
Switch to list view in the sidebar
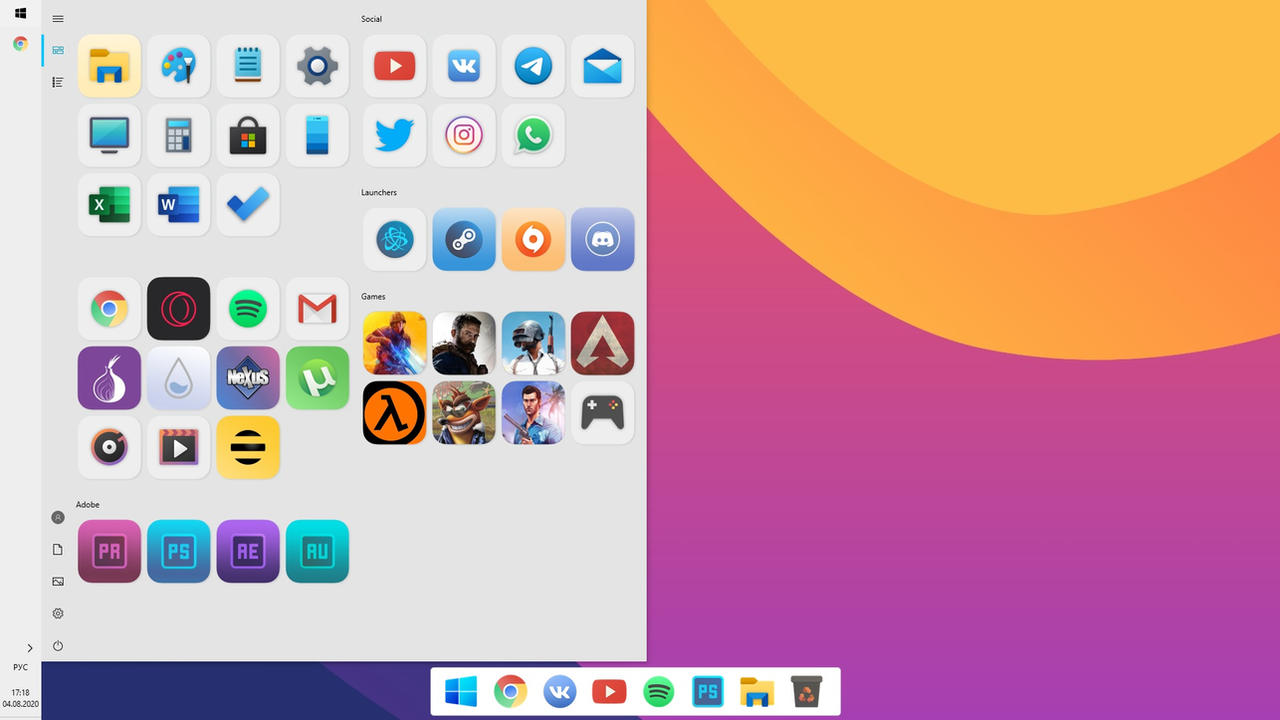pyautogui.click(x=57, y=82)
